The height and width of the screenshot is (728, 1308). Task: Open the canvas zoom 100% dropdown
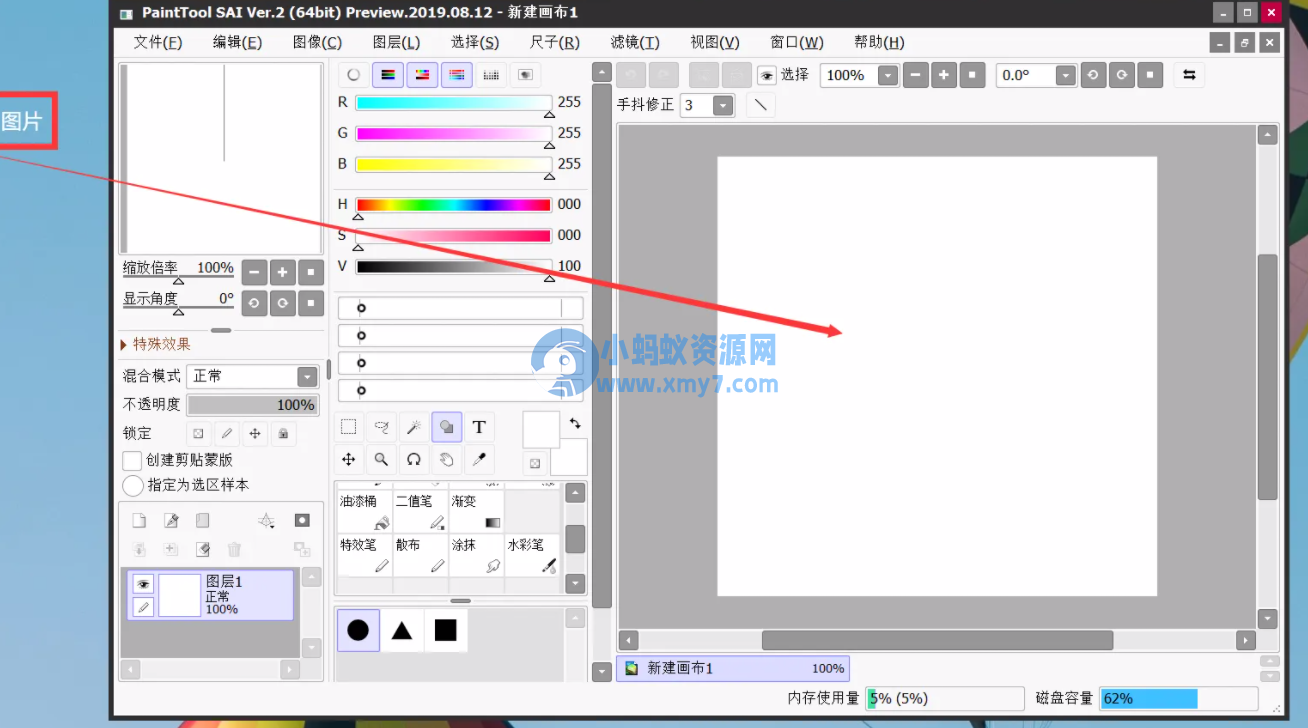[886, 74]
